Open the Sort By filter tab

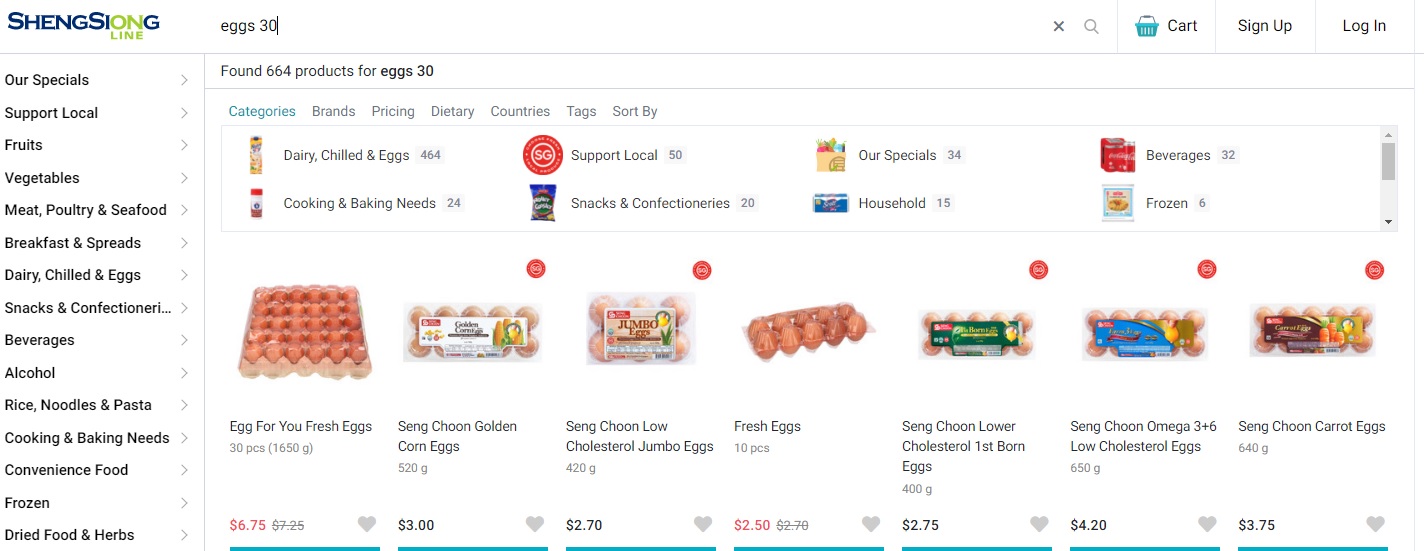pyautogui.click(x=634, y=111)
